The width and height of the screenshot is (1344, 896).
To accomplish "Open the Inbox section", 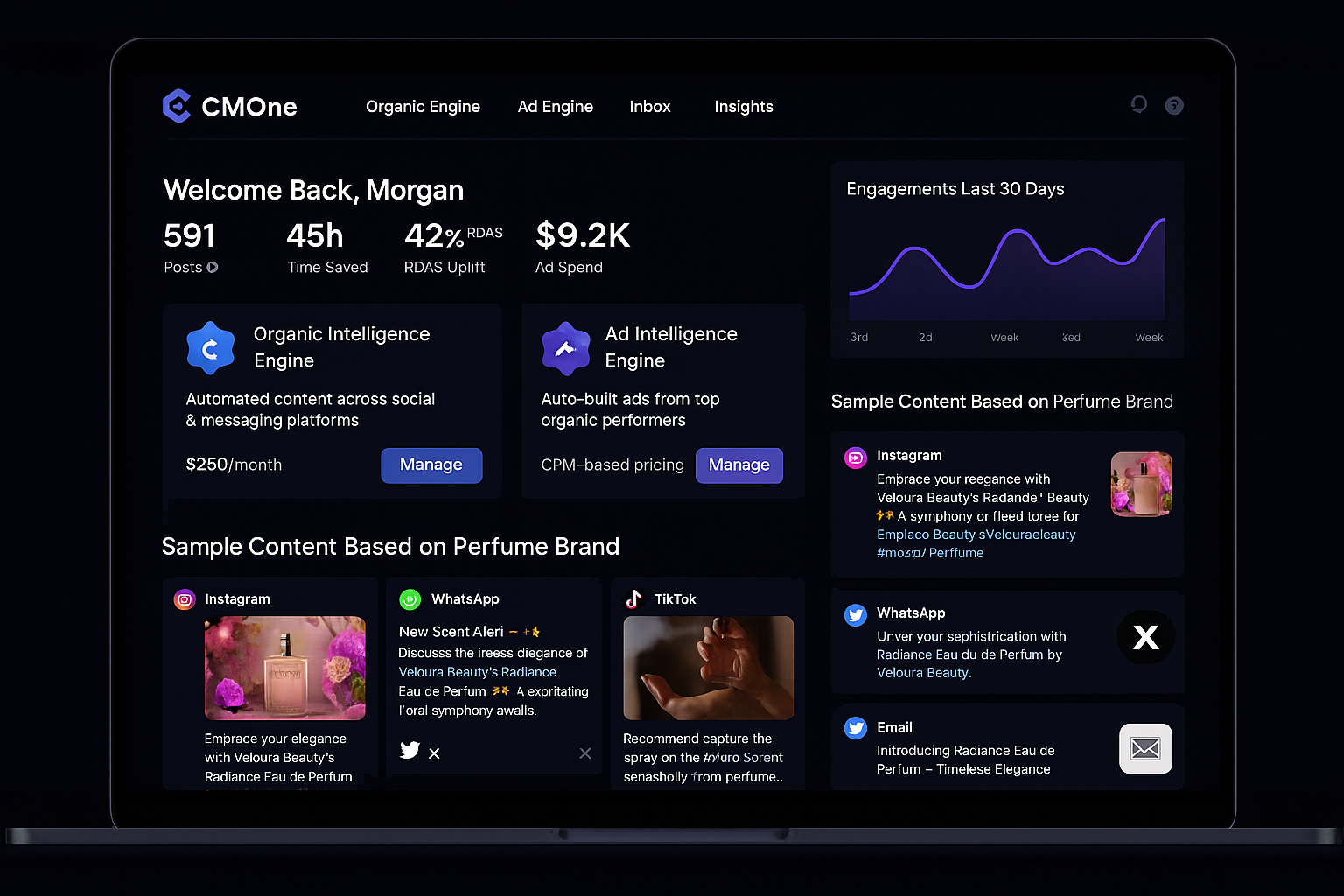I will 649,106.
